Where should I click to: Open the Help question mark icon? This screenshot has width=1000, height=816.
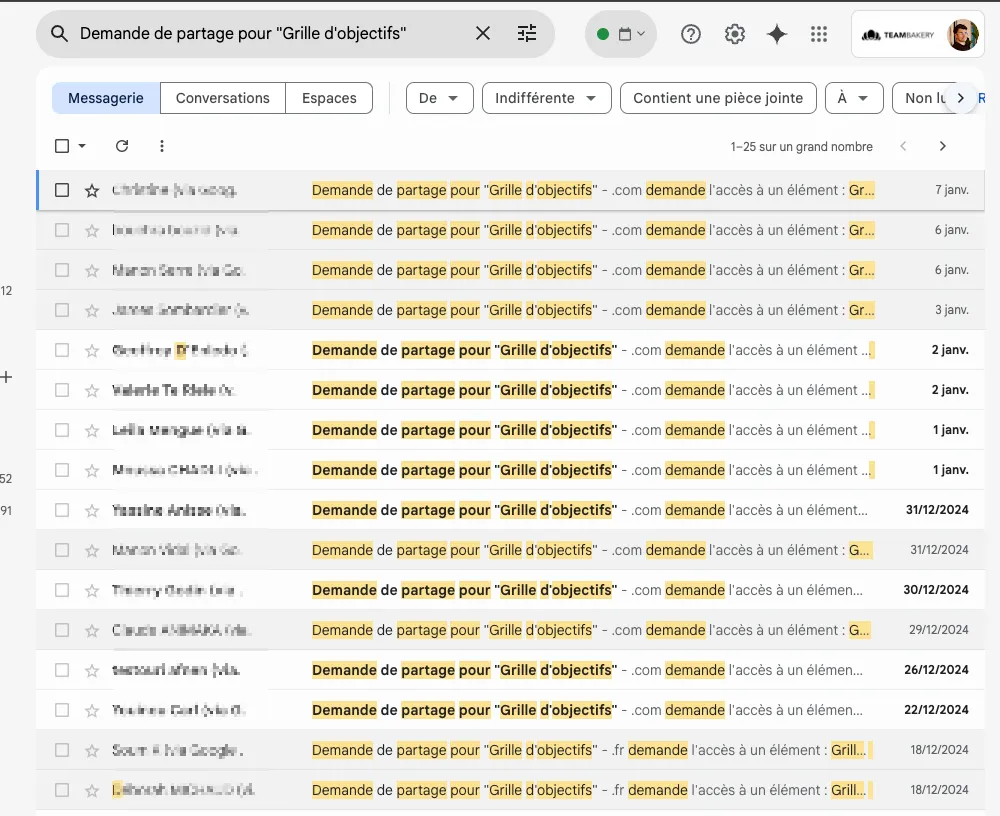tap(691, 34)
